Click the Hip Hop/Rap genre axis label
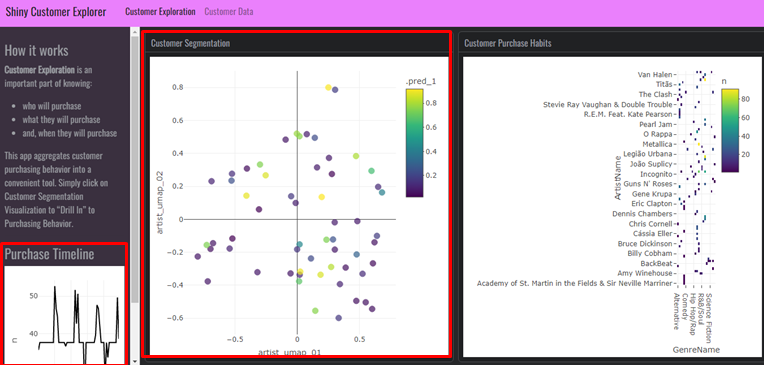The height and width of the screenshot is (365, 764). 692,314
